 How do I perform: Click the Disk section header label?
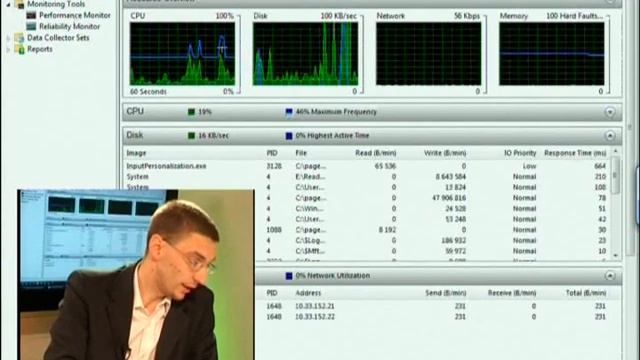pos(135,135)
